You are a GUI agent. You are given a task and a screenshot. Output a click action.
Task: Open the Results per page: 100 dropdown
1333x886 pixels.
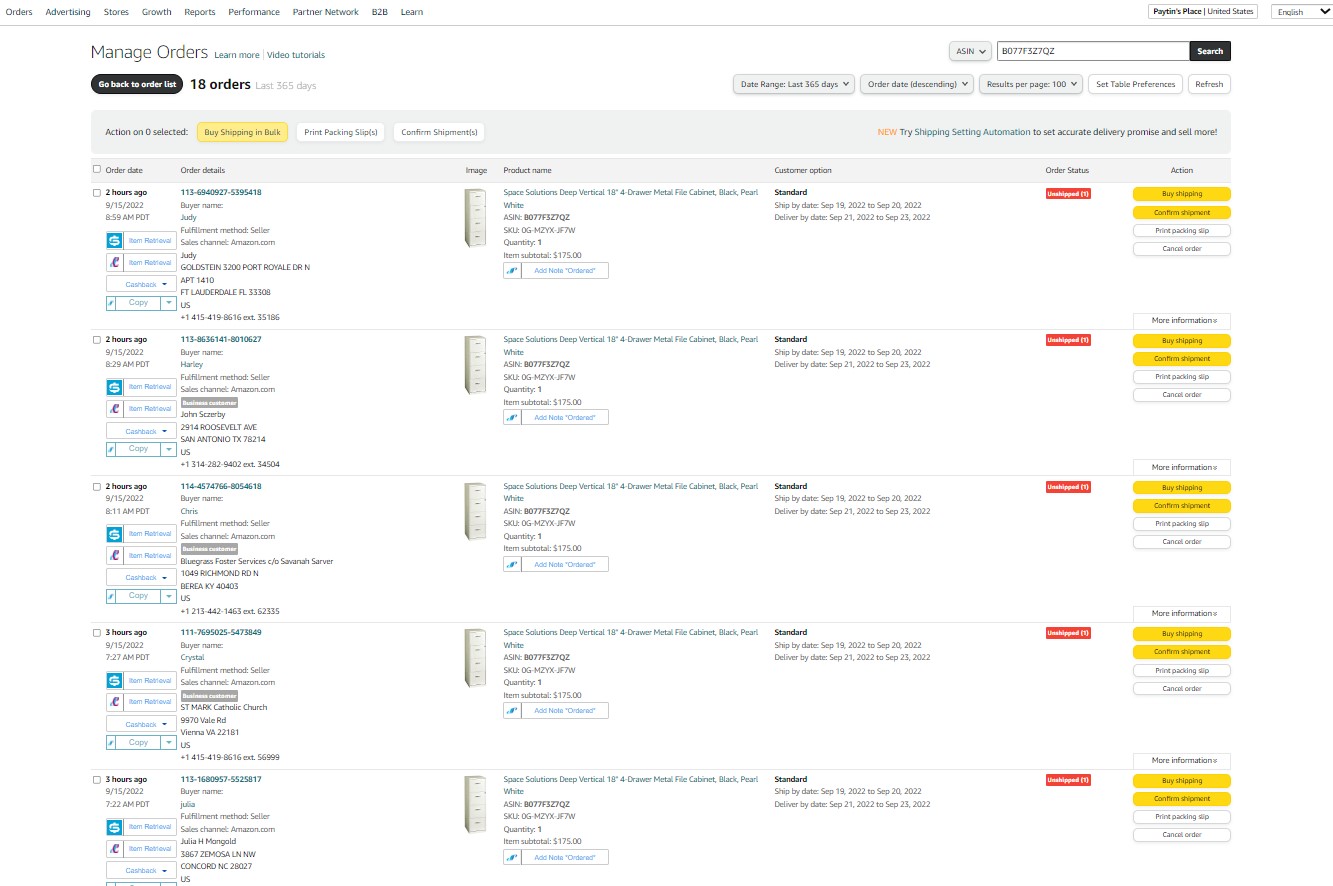coord(1031,84)
